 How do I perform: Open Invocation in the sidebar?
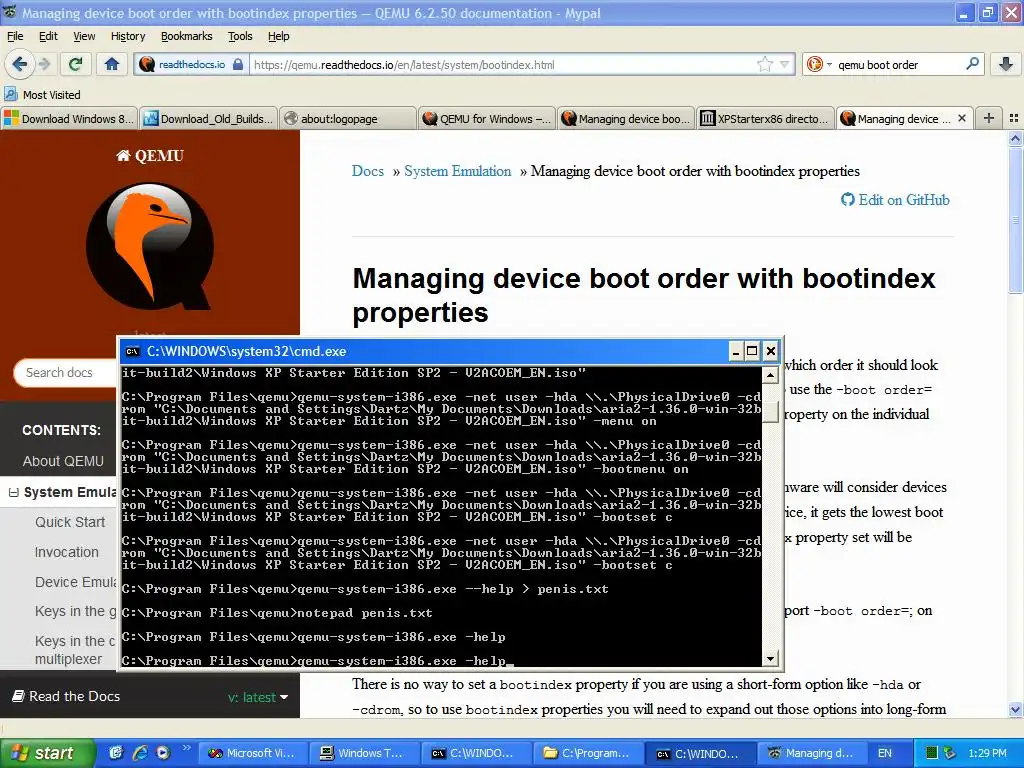pyautogui.click(x=67, y=552)
